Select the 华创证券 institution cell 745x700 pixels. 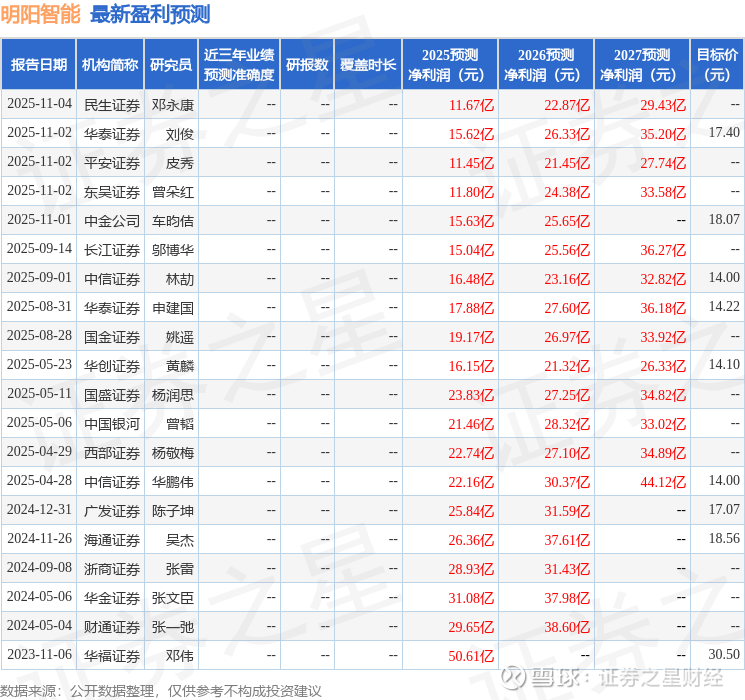pos(112,366)
